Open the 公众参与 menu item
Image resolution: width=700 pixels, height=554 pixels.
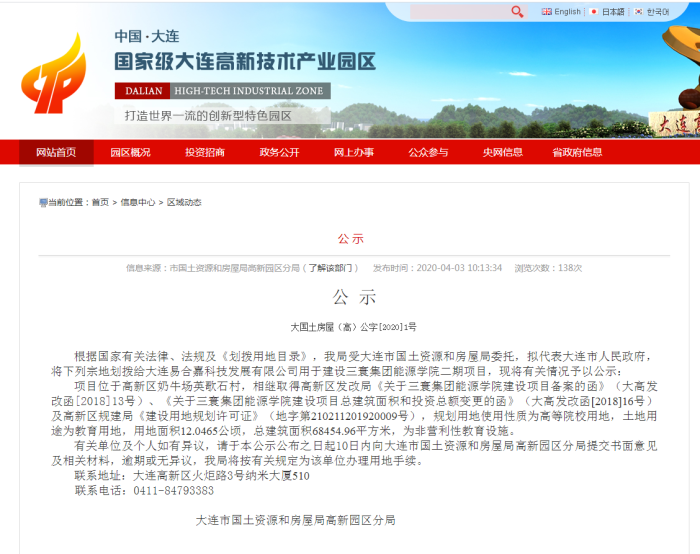pos(429,152)
